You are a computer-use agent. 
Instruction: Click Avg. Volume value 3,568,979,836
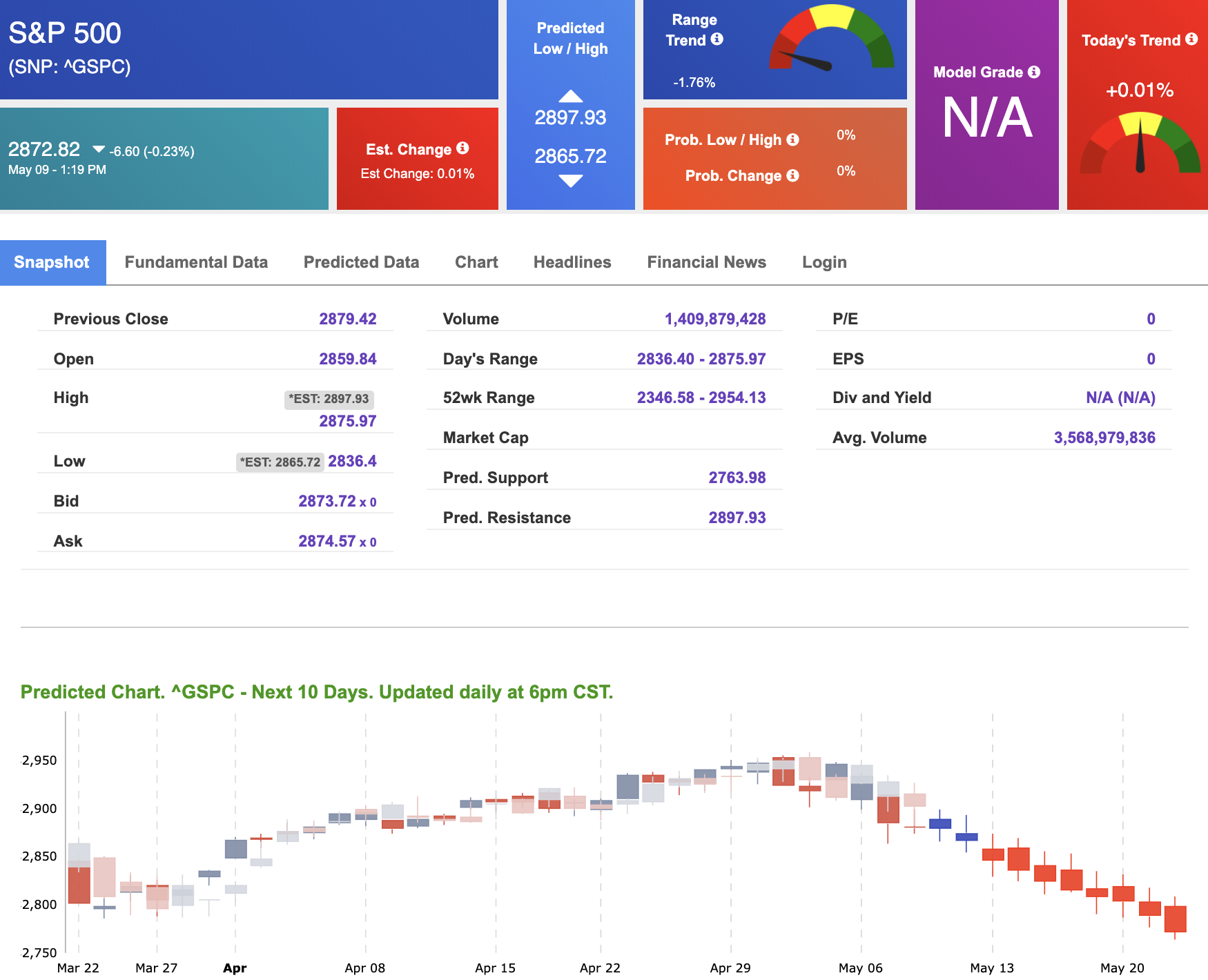(1104, 438)
